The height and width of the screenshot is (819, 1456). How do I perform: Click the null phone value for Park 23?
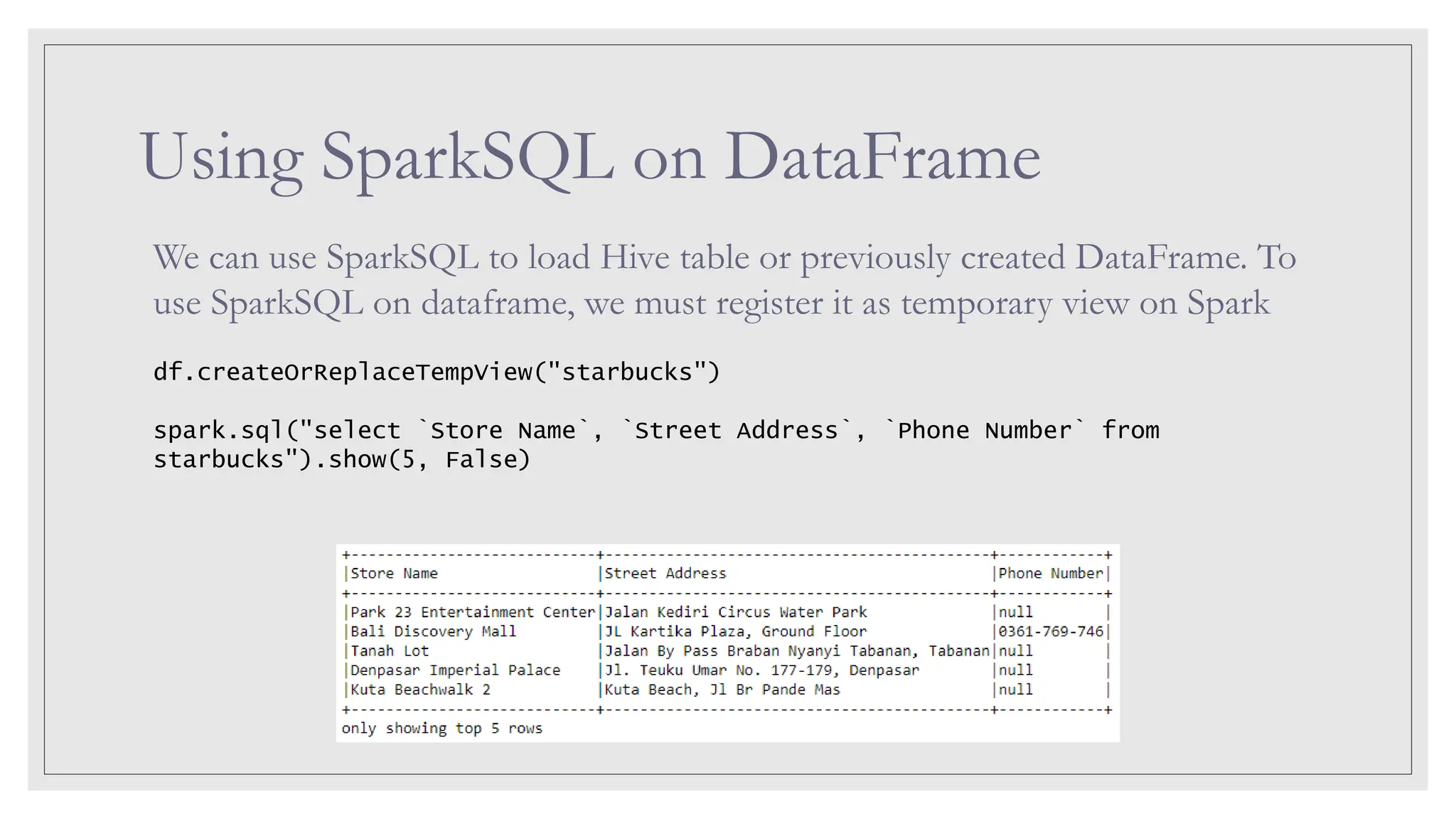pyautogui.click(x=1016, y=612)
